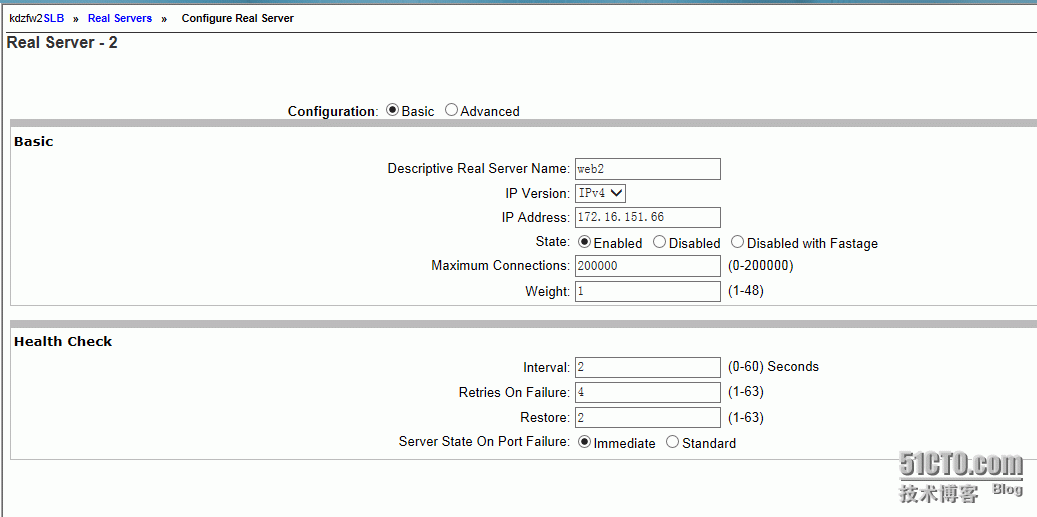
Task: Click the Health Check section title
Action: click(x=63, y=342)
